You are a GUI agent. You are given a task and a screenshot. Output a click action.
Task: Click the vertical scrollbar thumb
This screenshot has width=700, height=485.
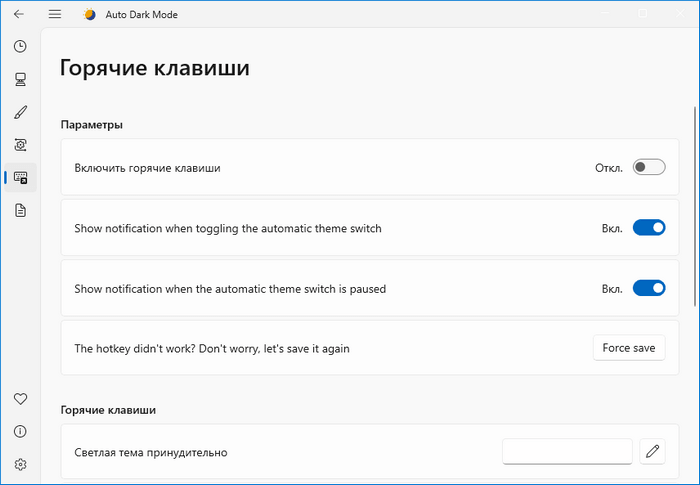point(695,206)
